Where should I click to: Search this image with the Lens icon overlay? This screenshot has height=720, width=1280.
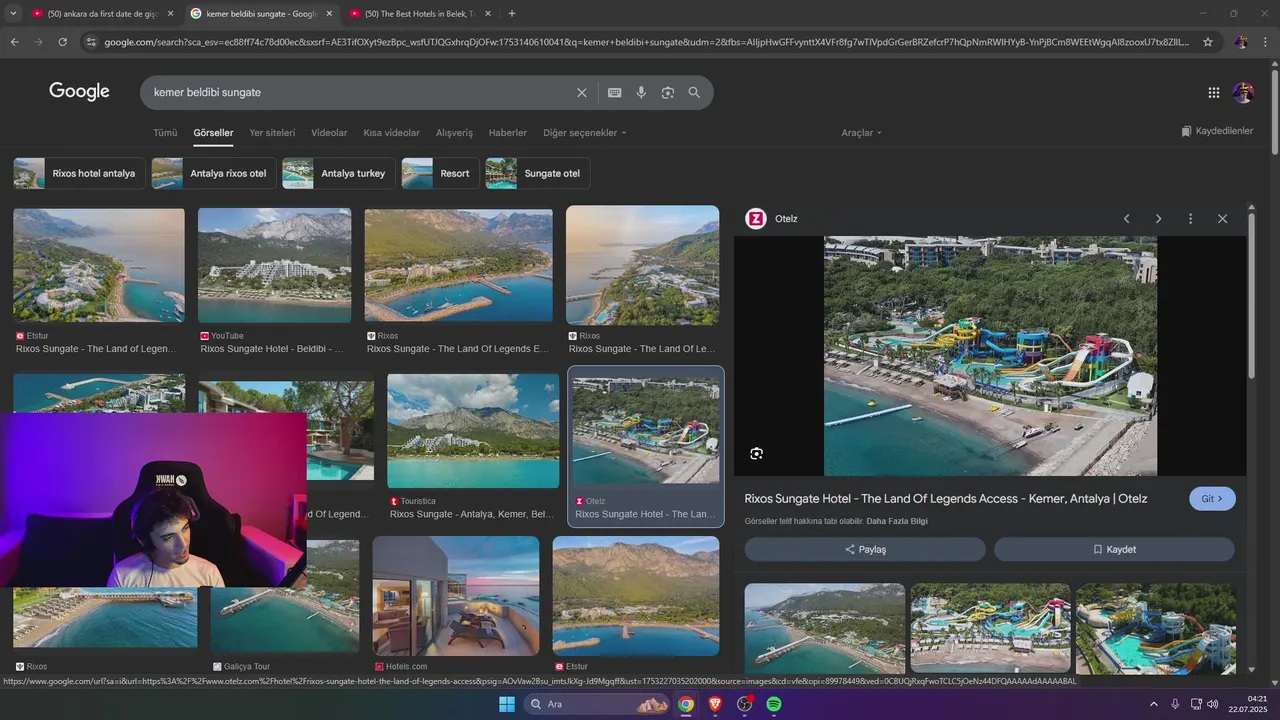756,453
